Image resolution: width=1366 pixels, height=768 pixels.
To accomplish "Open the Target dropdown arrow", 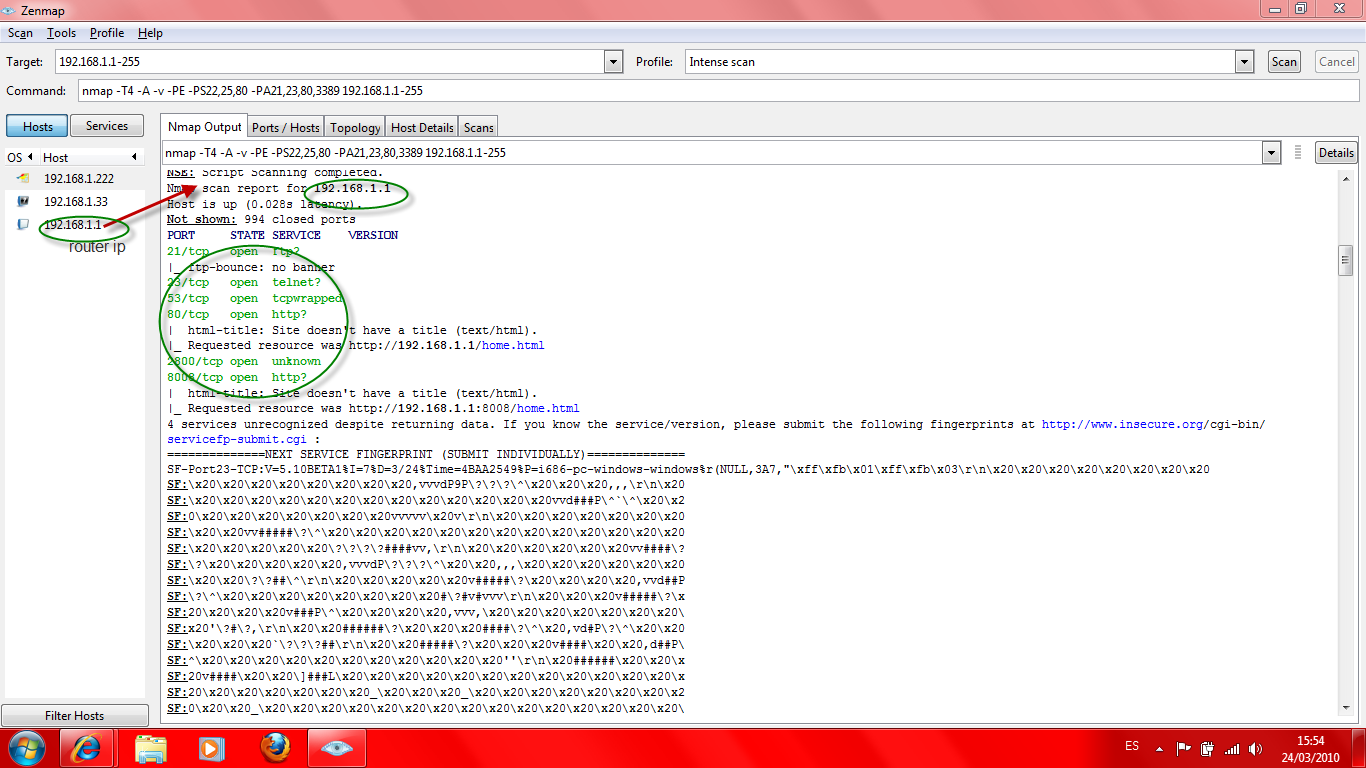I will [614, 62].
